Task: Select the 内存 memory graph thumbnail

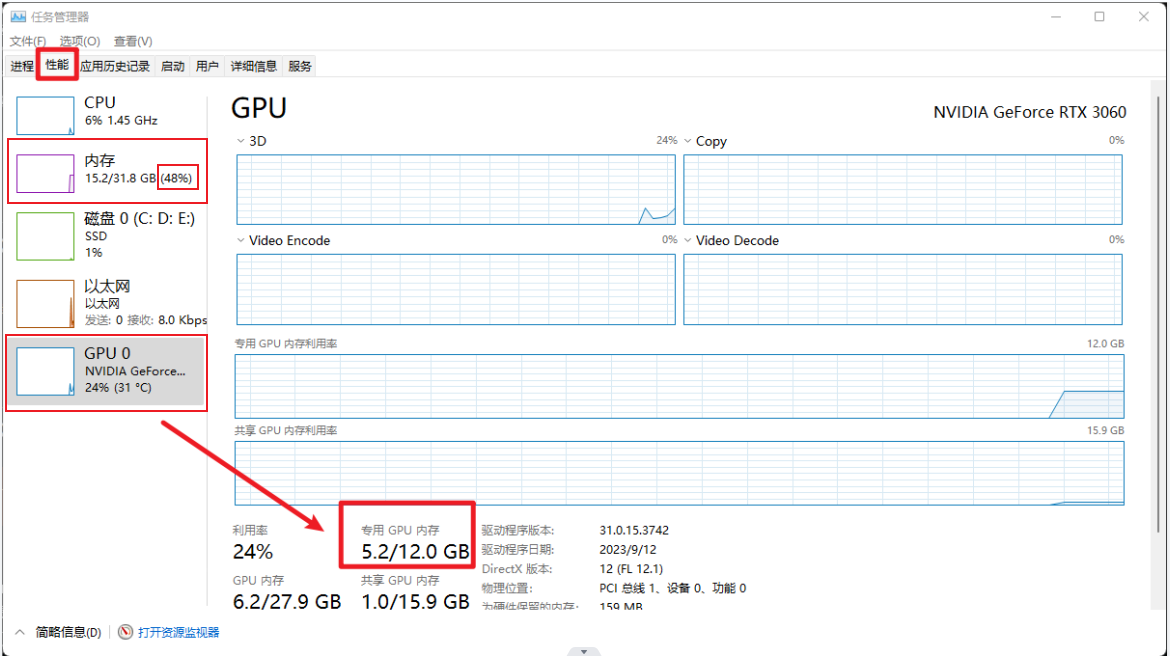Action: [x=45, y=173]
